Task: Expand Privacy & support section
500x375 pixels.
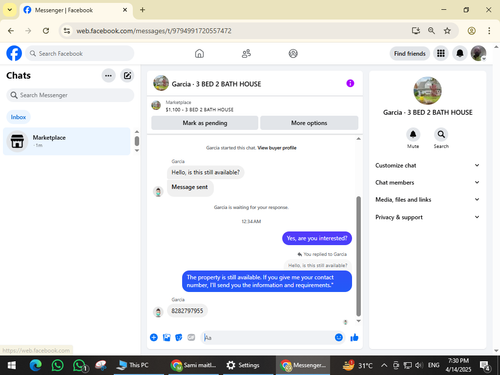Action: click(427, 217)
